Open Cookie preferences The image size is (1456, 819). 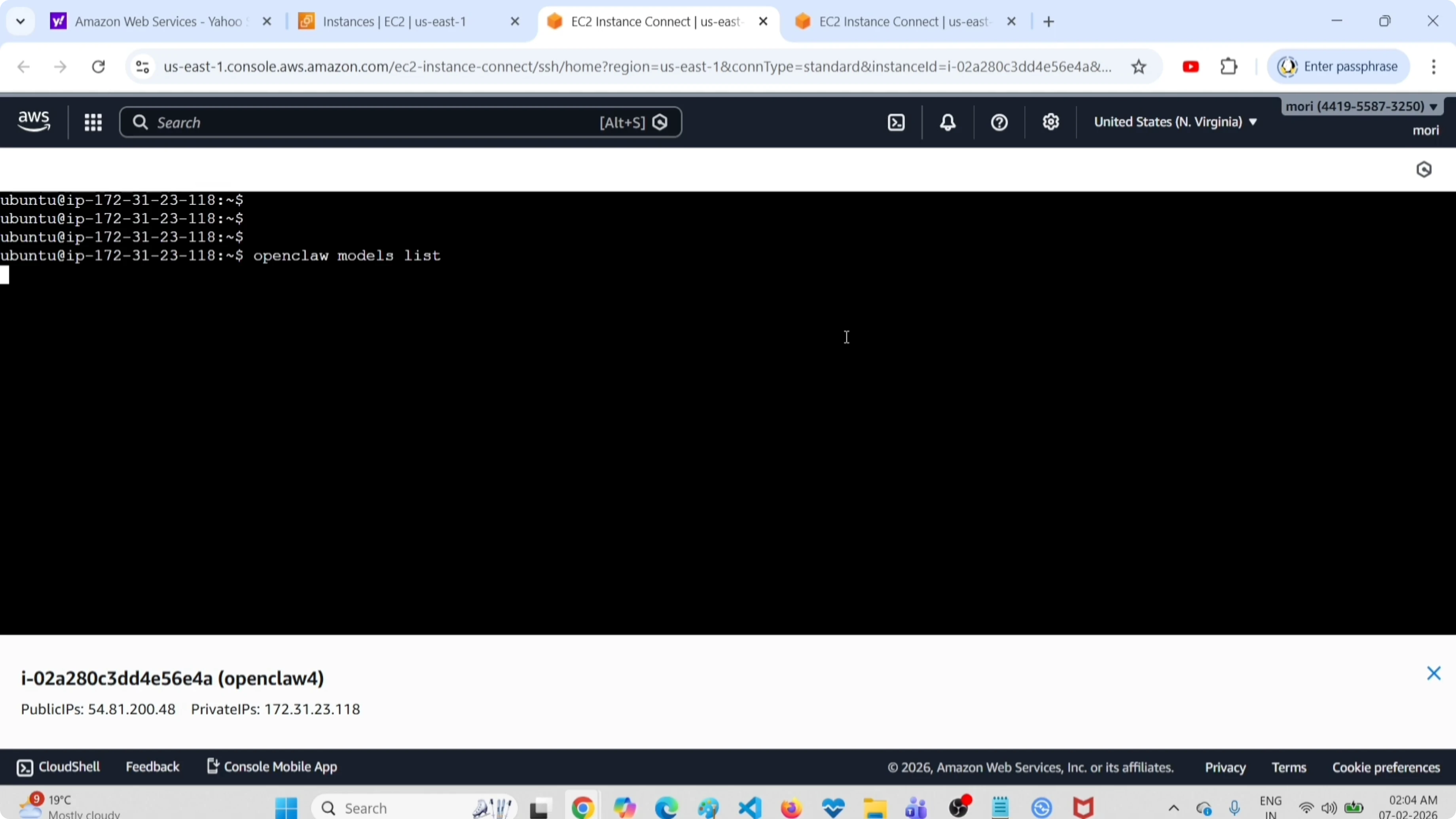1385,767
